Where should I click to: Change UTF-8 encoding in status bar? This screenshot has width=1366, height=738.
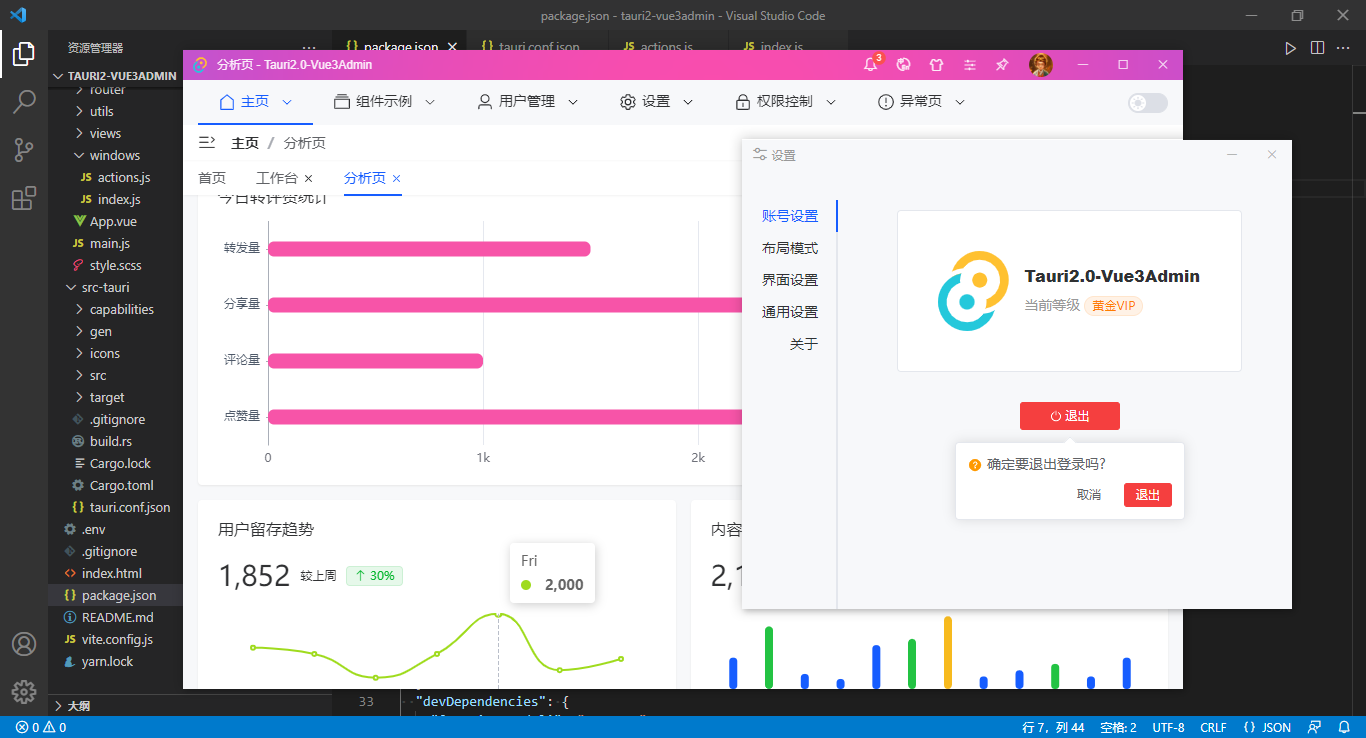1168,727
